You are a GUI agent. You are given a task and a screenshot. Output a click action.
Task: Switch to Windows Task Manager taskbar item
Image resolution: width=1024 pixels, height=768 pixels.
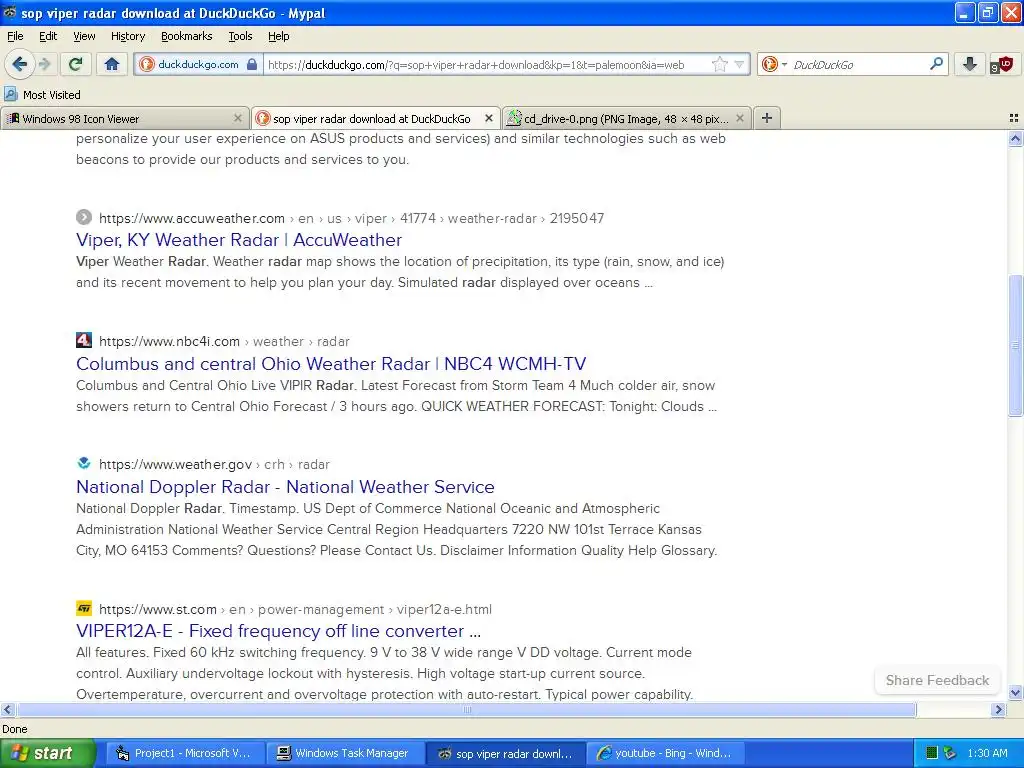pyautogui.click(x=345, y=754)
